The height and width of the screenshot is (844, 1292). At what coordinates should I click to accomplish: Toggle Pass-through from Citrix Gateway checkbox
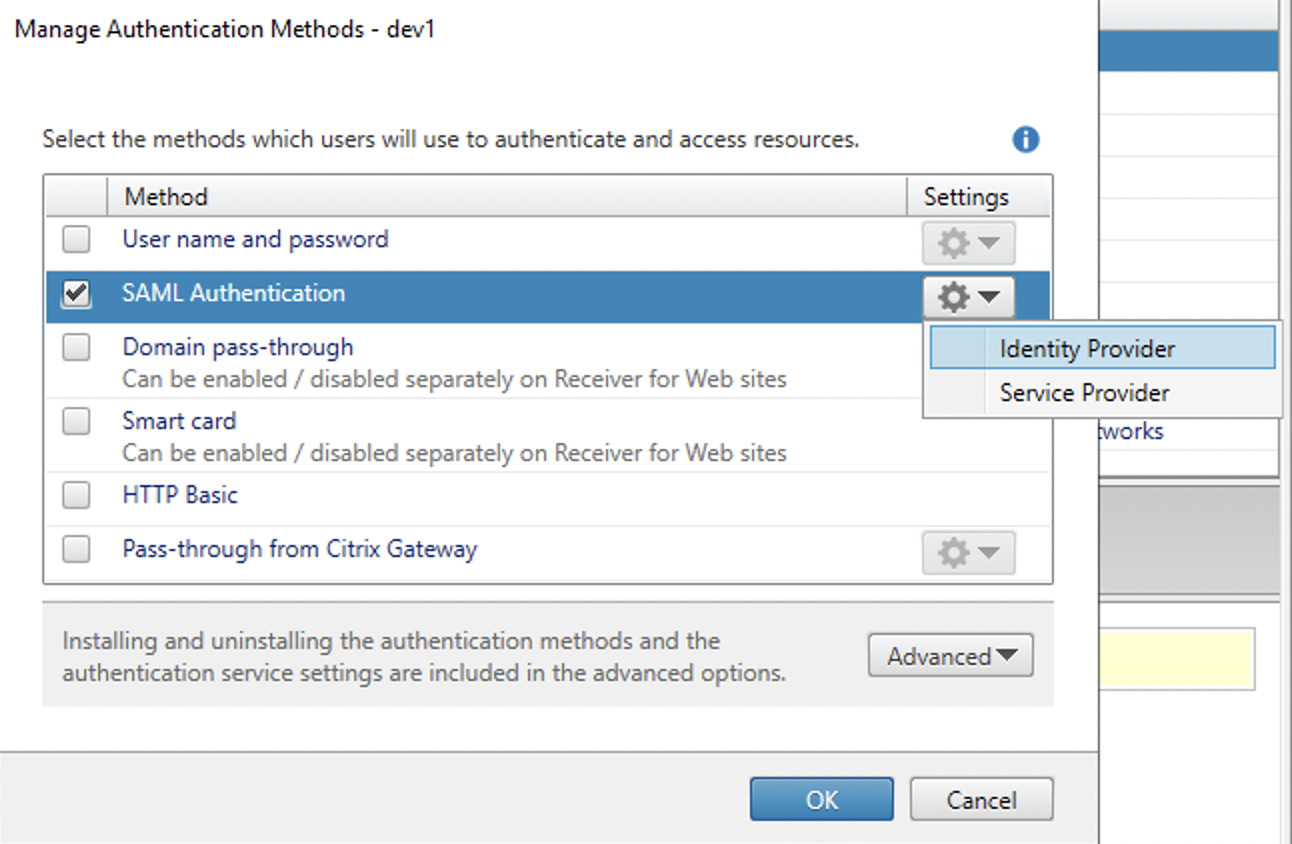tap(76, 549)
